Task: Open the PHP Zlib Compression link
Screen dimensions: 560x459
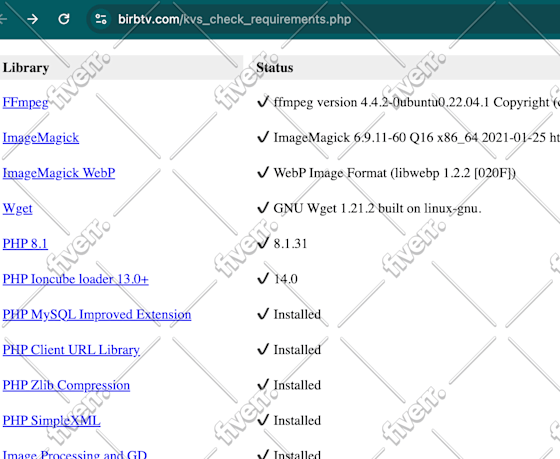Action: [x=66, y=385]
